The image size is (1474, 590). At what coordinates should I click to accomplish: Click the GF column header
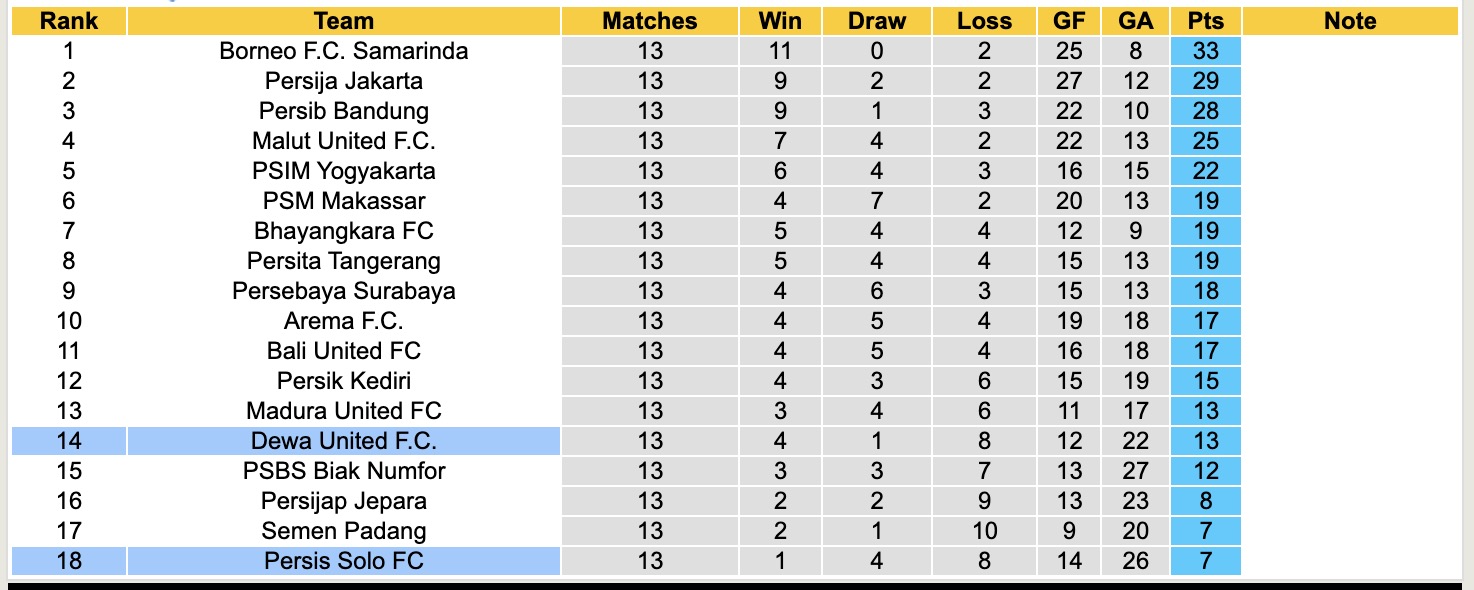[x=1069, y=21]
